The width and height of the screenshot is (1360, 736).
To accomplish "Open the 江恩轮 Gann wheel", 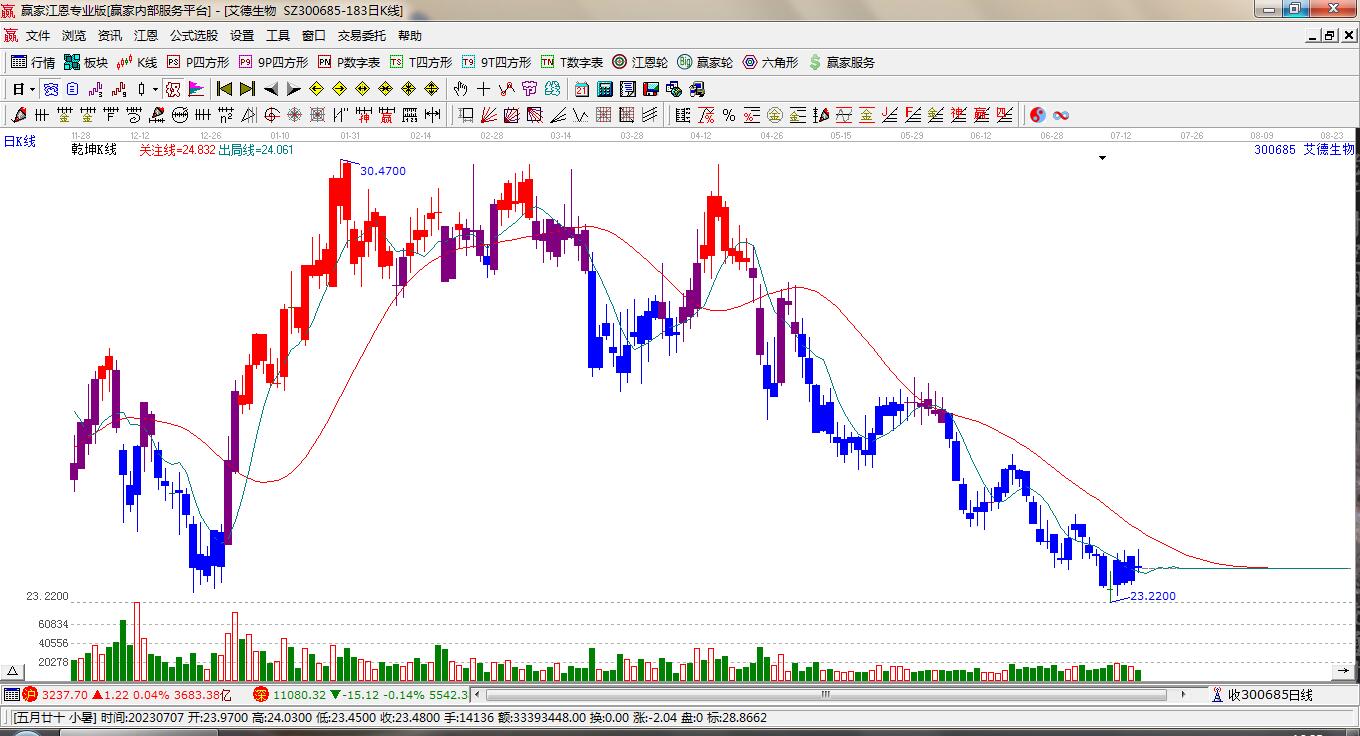I will pyautogui.click(x=640, y=62).
